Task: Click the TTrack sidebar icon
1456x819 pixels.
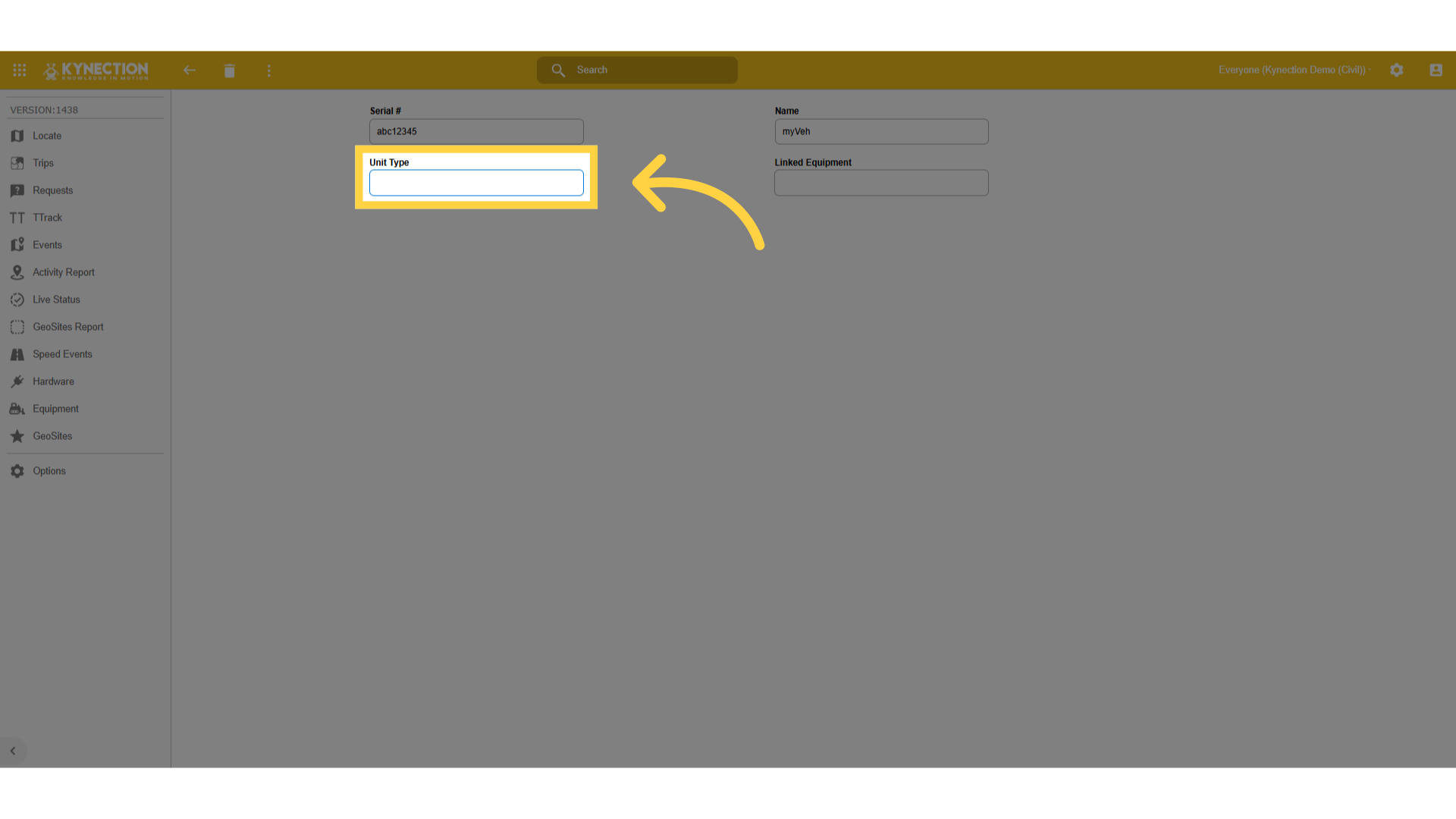Action: click(x=17, y=218)
